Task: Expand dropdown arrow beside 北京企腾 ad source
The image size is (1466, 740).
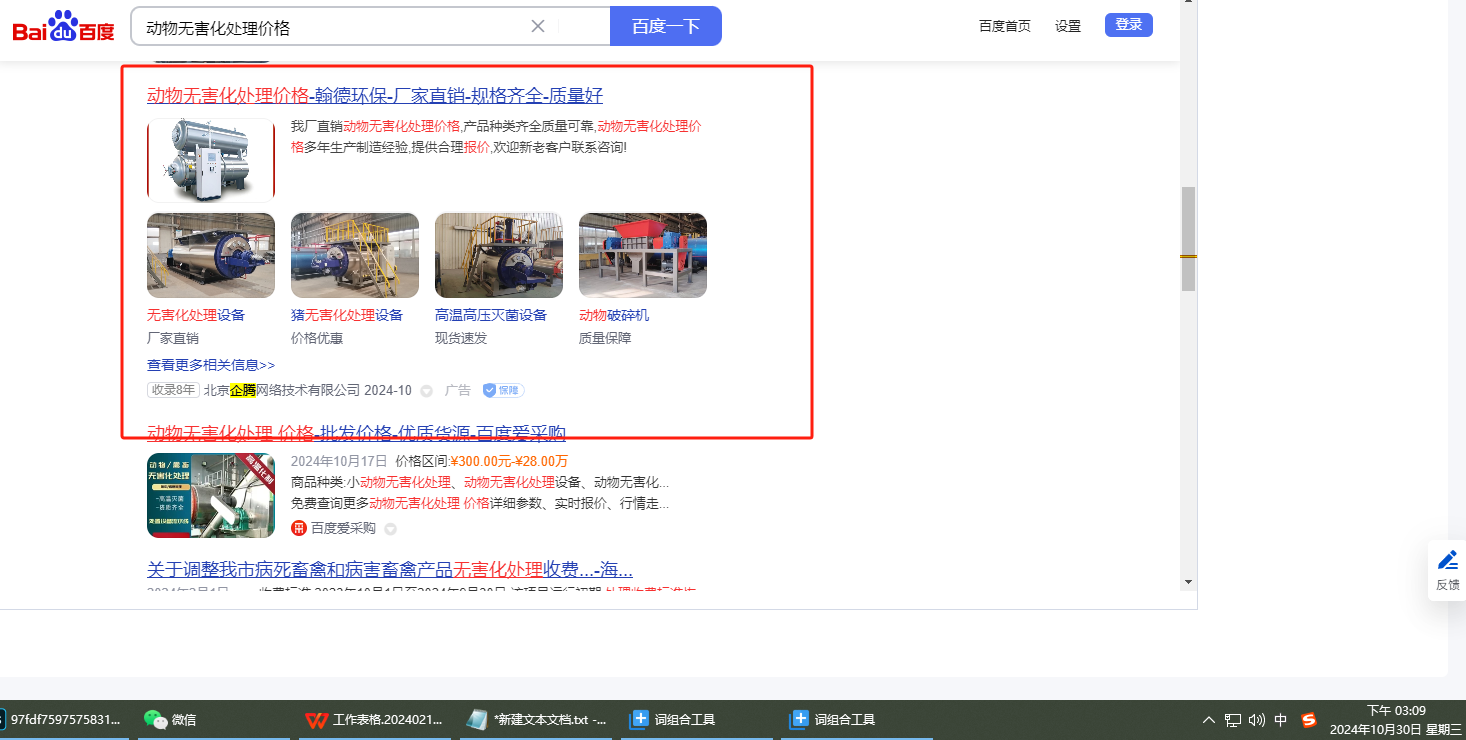Action: click(427, 391)
